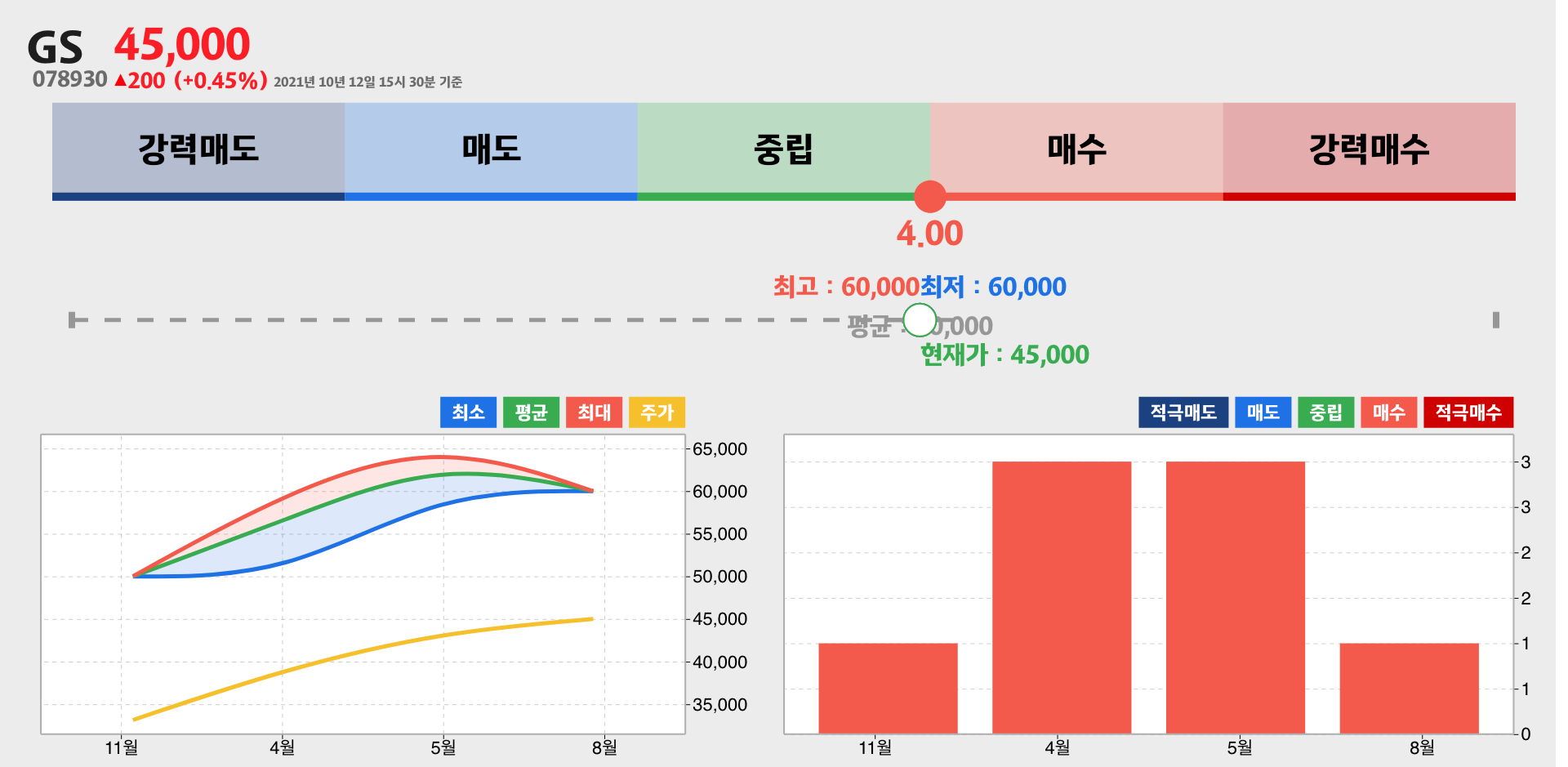The height and width of the screenshot is (767, 1568).
Task: Select the 강력매도 rating segment
Action: pos(198,151)
